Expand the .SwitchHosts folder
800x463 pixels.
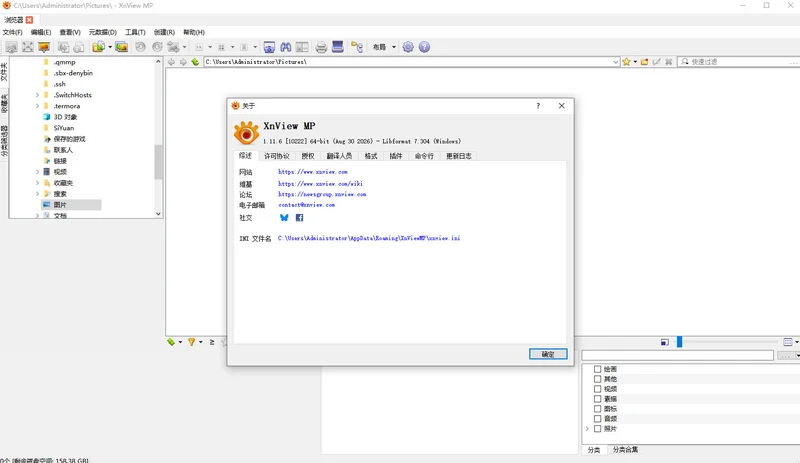37,95
